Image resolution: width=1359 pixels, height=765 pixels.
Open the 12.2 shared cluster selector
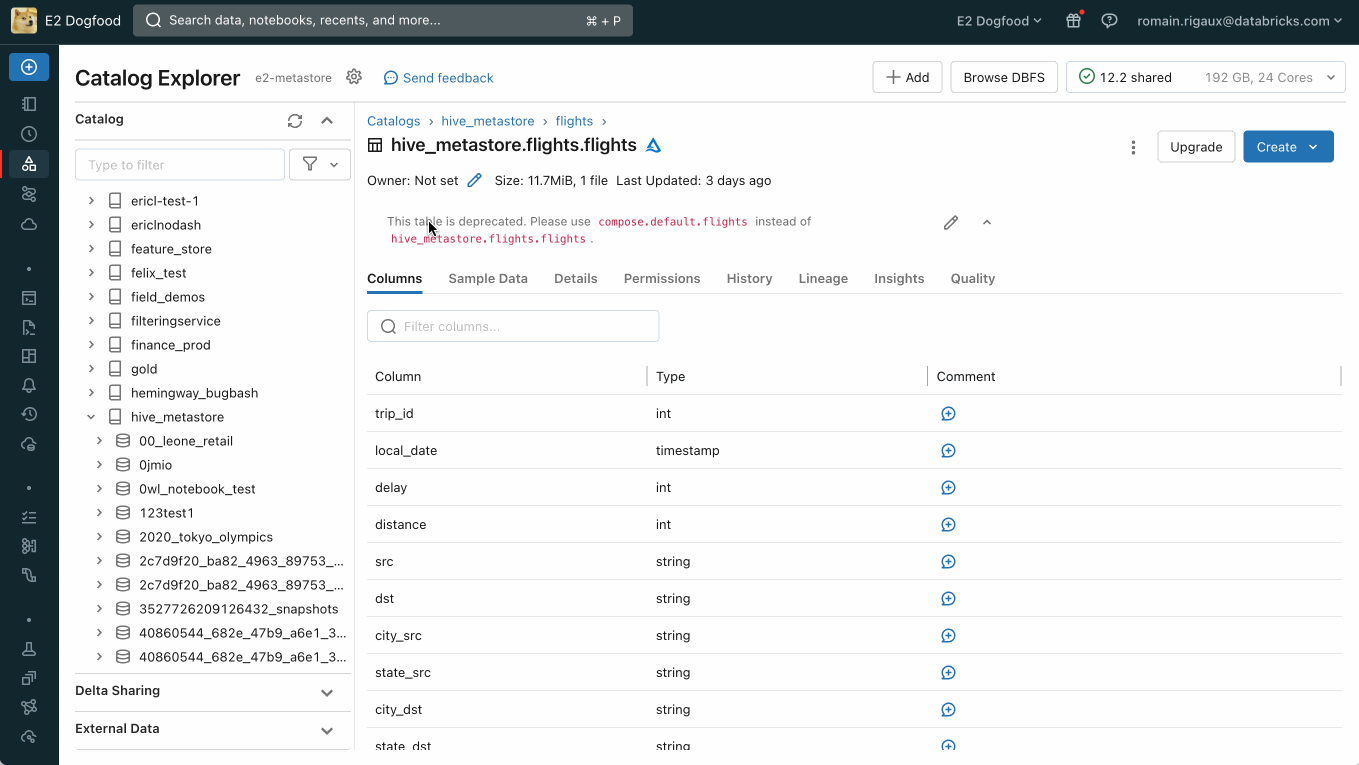click(1205, 78)
